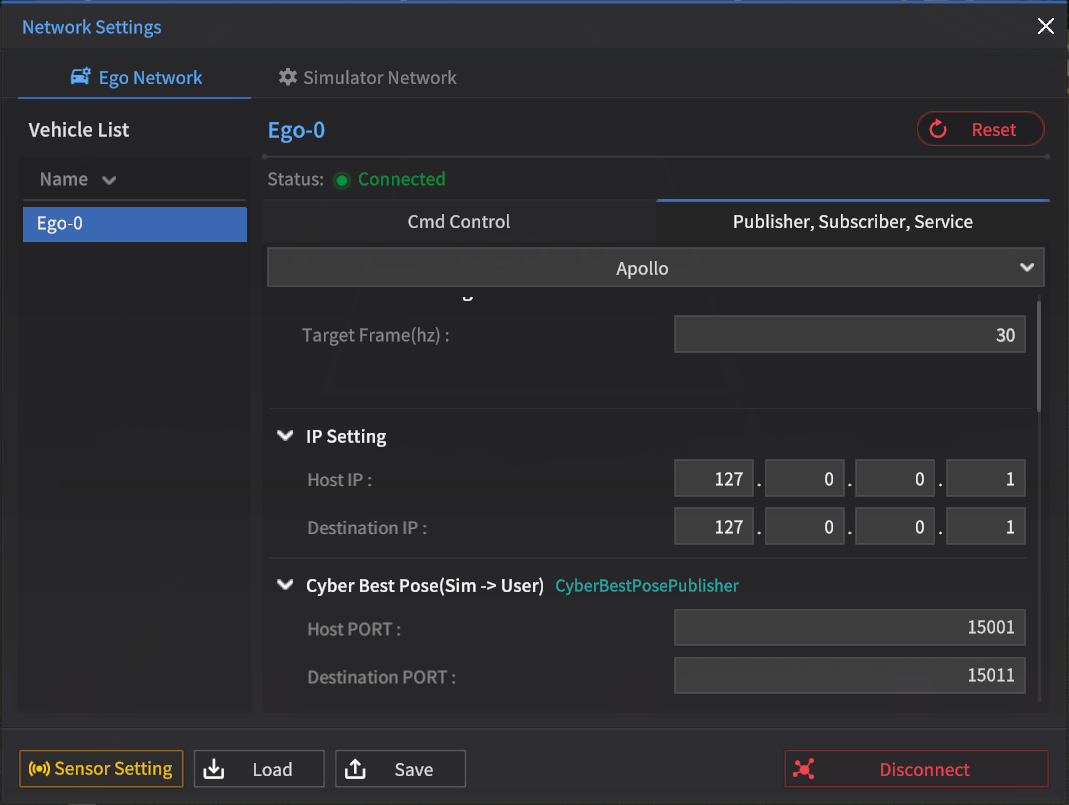The image size is (1069, 805).
Task: Click the Disconnect network node icon
Action: click(x=805, y=769)
